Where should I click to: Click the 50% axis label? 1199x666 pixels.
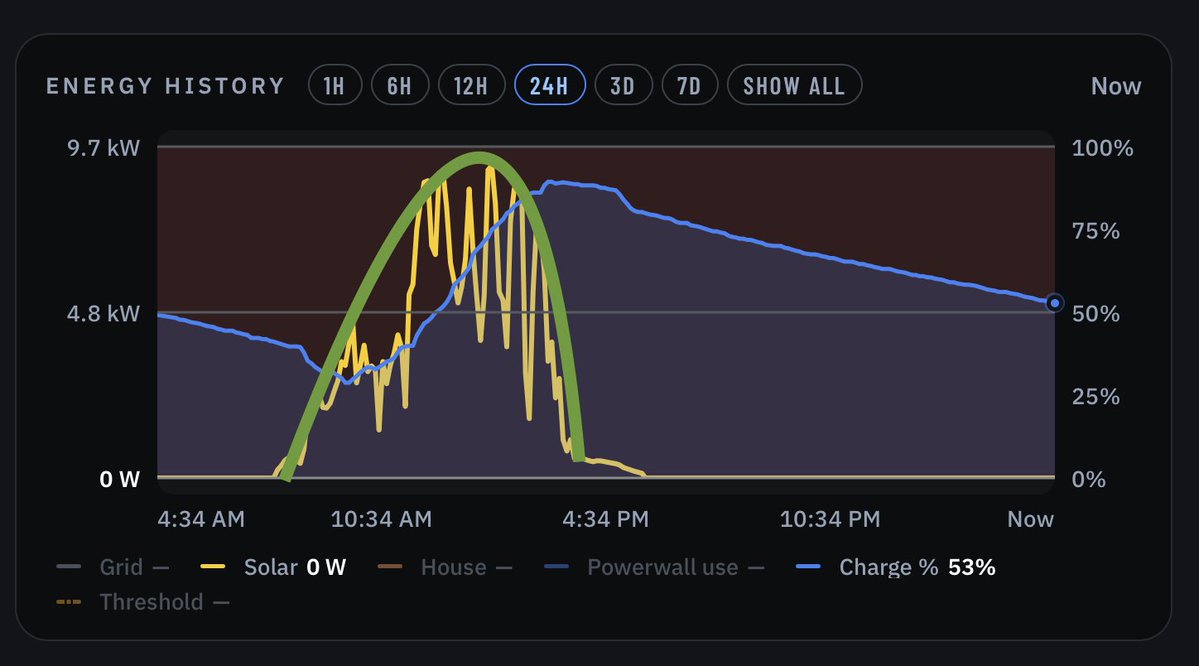click(1096, 314)
